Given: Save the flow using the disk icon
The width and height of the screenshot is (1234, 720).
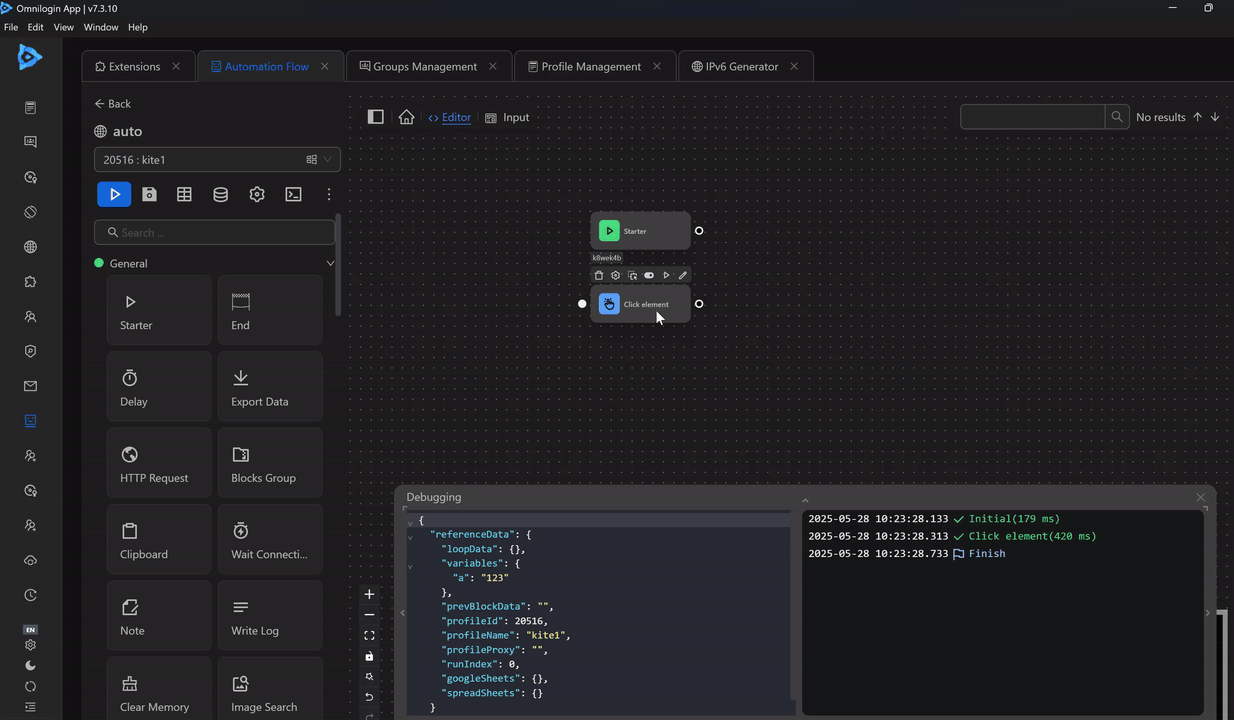Looking at the screenshot, I should (149, 194).
